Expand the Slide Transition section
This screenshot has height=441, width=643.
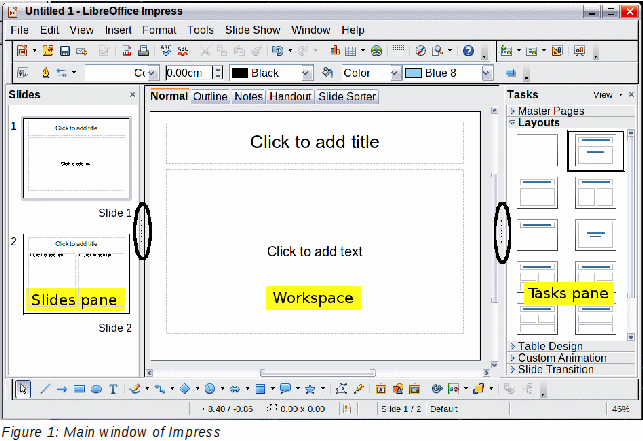tap(571, 369)
